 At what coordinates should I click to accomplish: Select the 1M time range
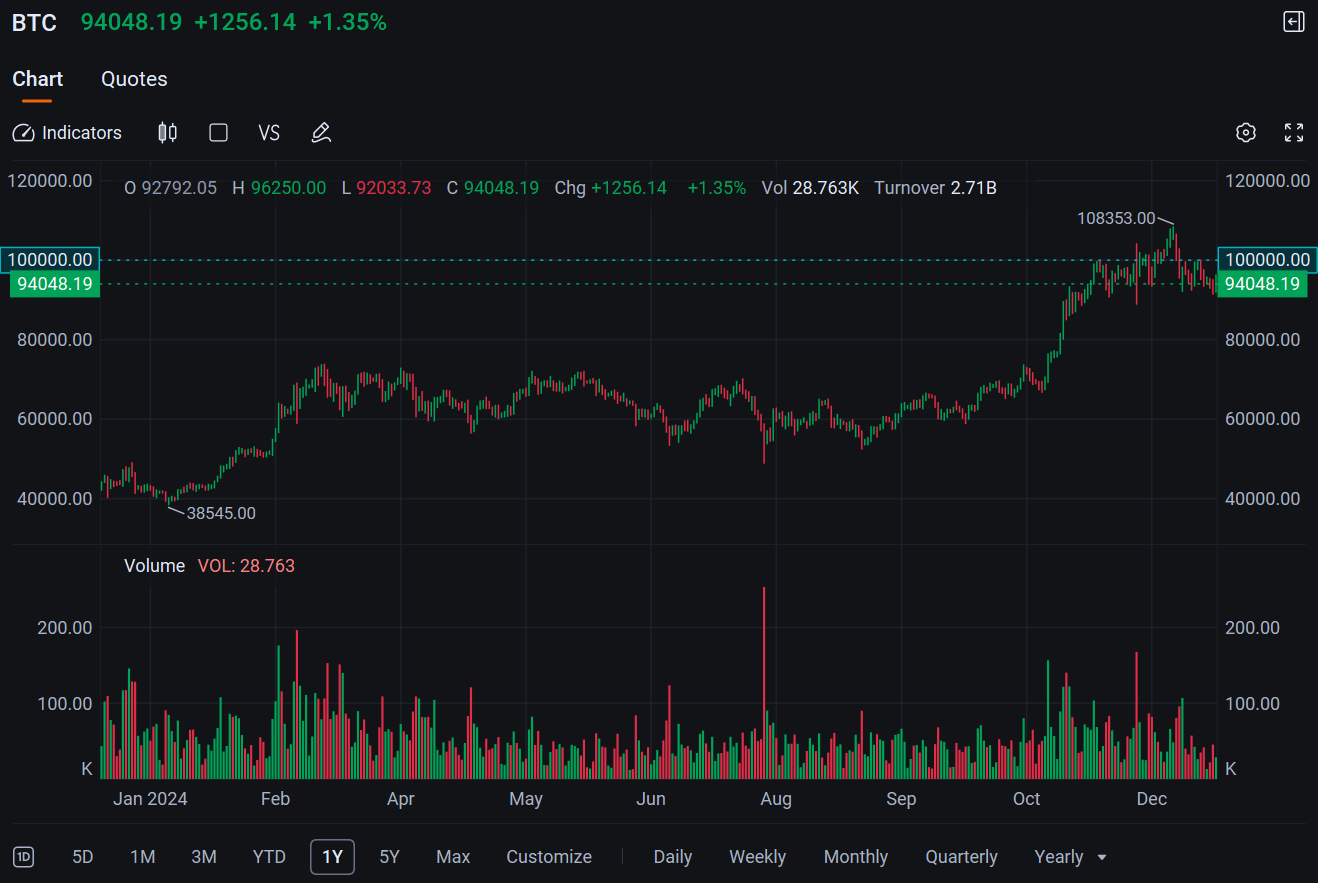pos(143,857)
